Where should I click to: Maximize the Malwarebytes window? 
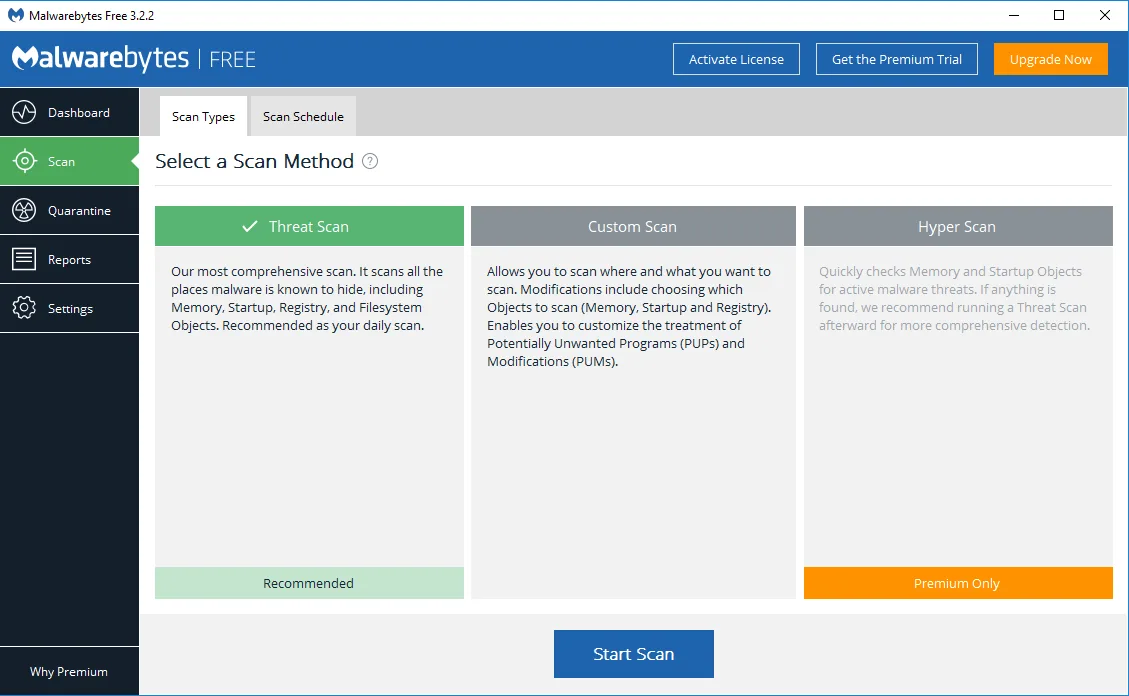(x=1058, y=15)
